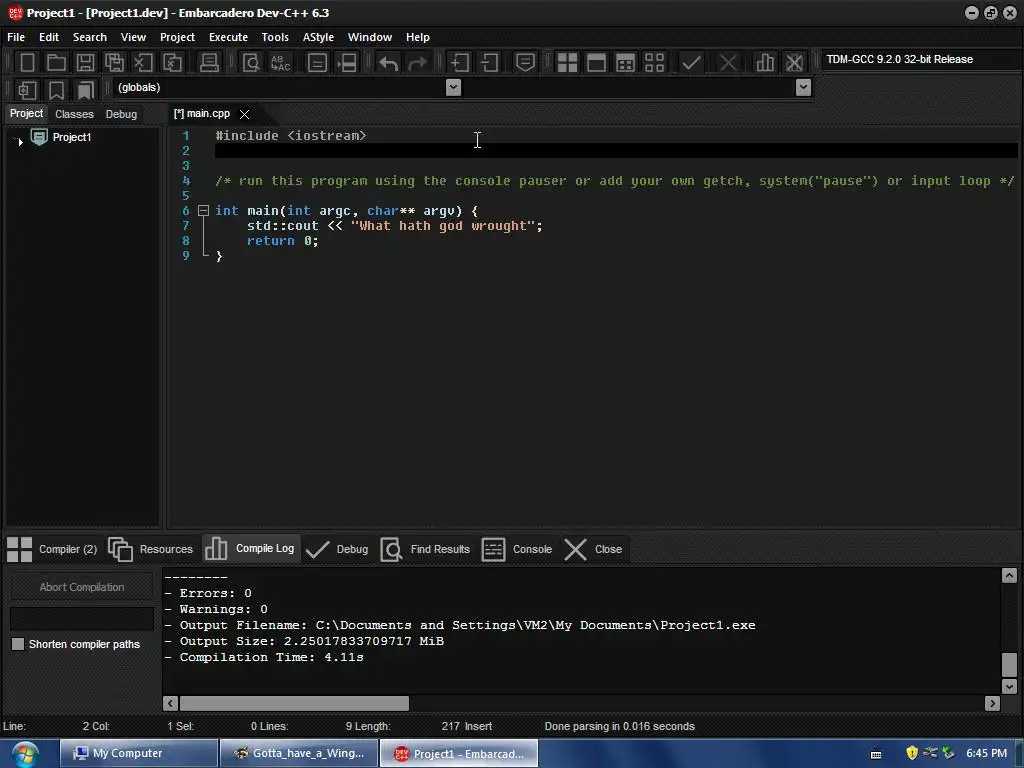Image resolution: width=1024 pixels, height=768 pixels.
Task: Open the Console bottom tab
Action: click(517, 549)
